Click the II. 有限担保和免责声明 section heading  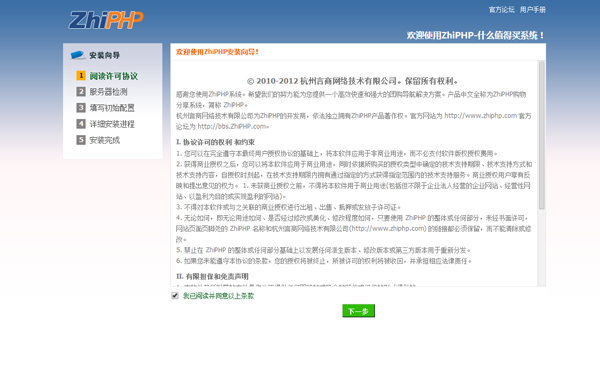coord(212,276)
